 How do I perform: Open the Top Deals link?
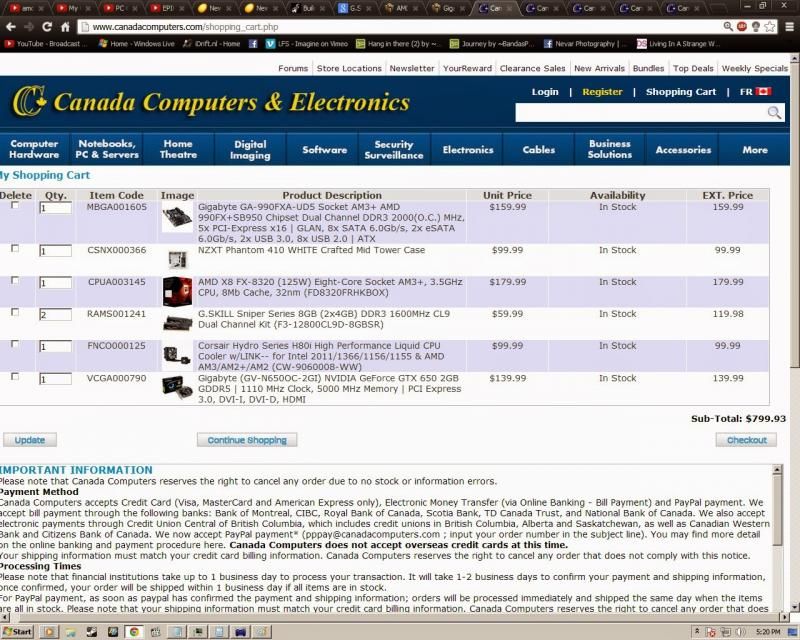[693, 68]
